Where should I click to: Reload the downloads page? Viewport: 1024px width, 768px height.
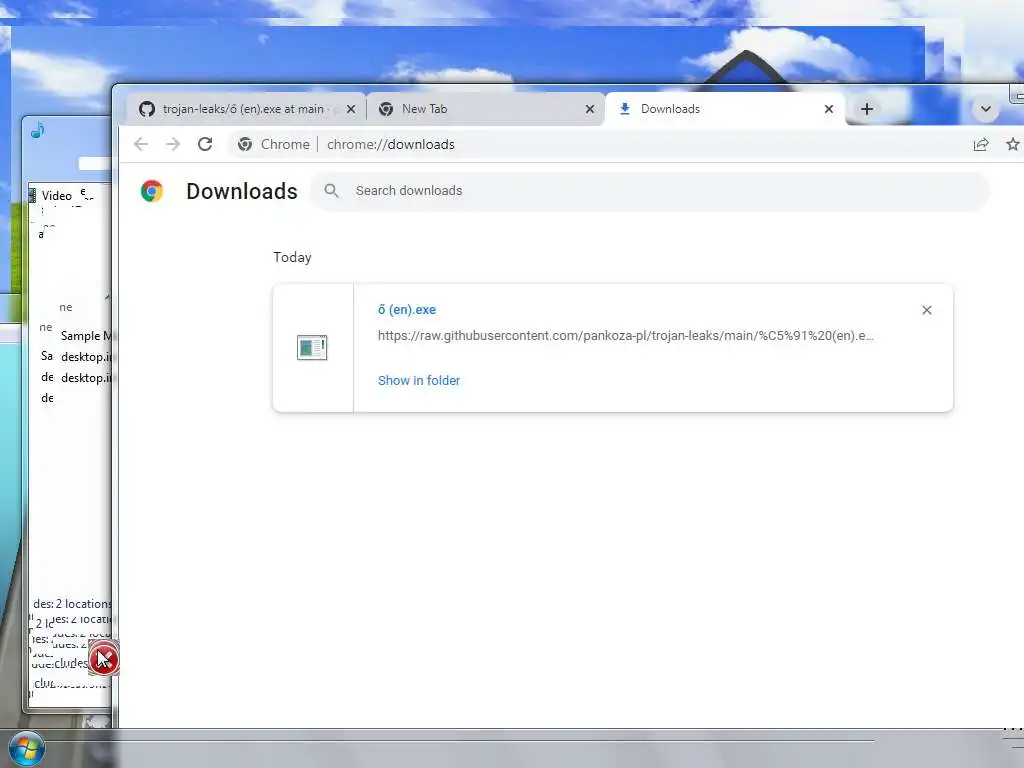(205, 144)
